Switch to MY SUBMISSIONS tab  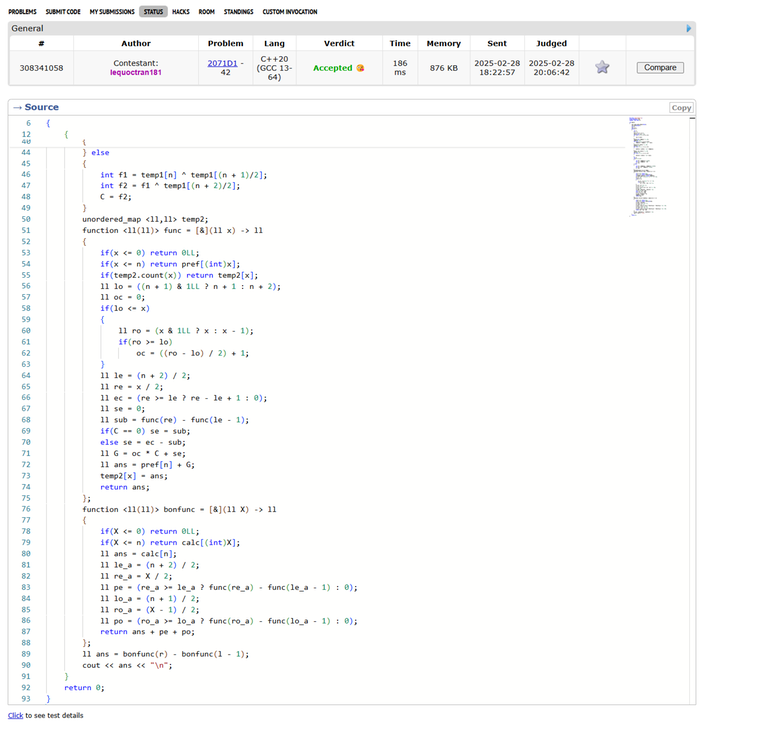pyautogui.click(x=111, y=12)
